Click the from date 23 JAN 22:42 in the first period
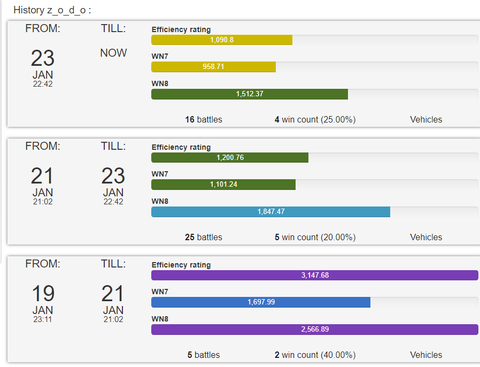 pos(43,68)
